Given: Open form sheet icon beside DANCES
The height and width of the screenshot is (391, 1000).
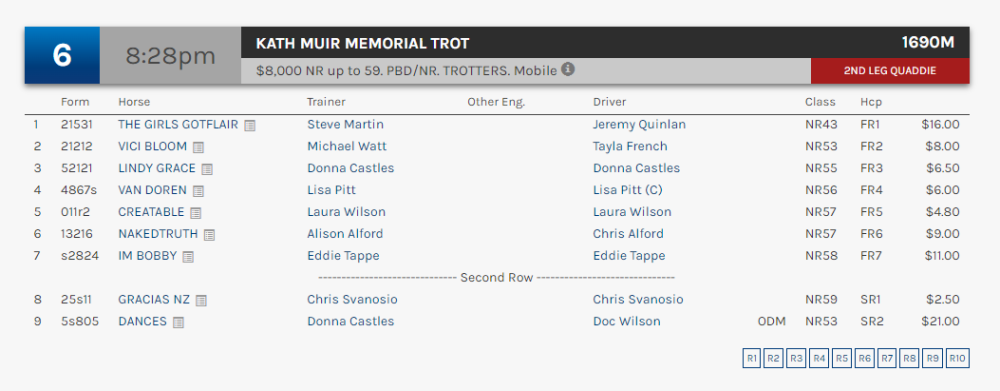Looking at the screenshot, I should click(179, 322).
